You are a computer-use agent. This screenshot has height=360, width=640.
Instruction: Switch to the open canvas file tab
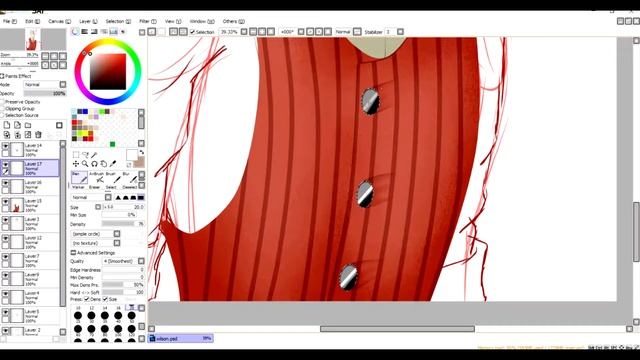coord(180,338)
